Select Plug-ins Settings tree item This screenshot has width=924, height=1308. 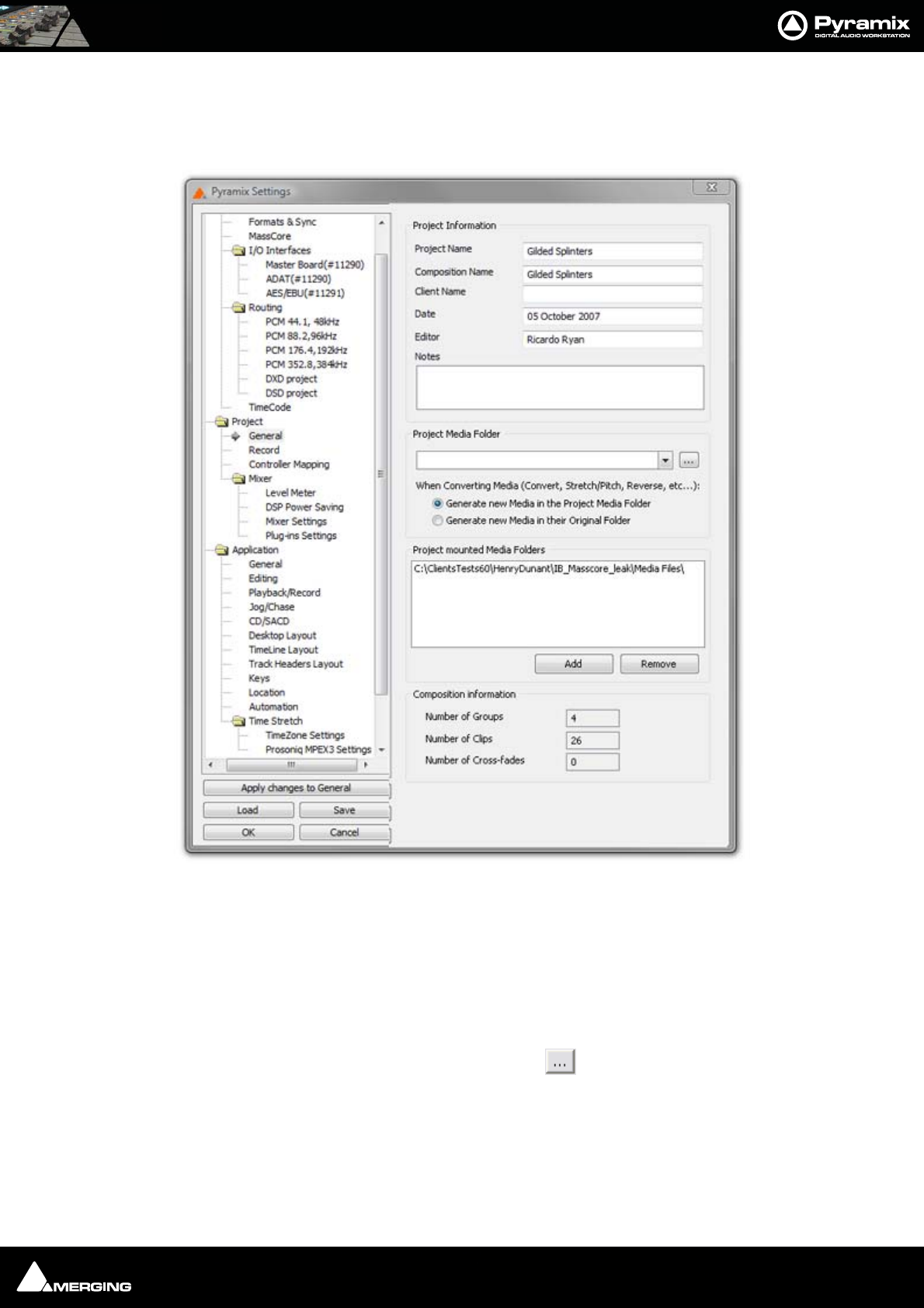301,536
